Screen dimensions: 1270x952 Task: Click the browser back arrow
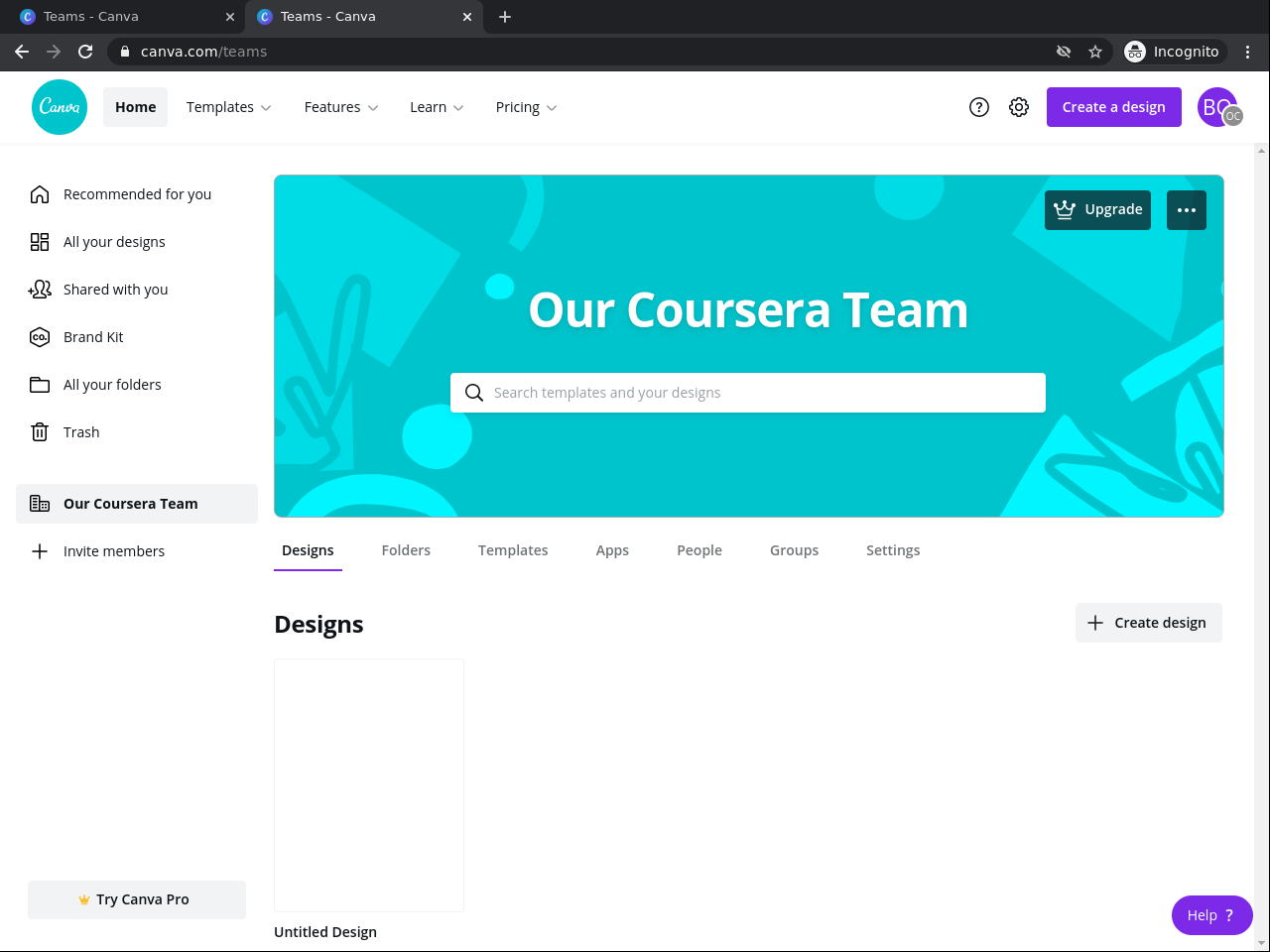22,52
